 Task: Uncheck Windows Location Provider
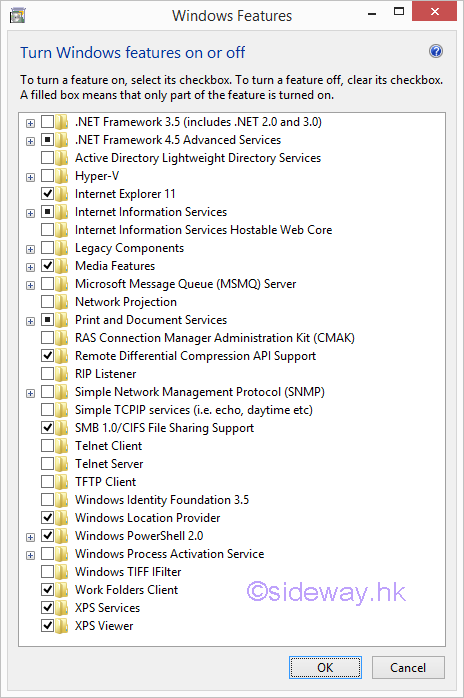(47, 517)
